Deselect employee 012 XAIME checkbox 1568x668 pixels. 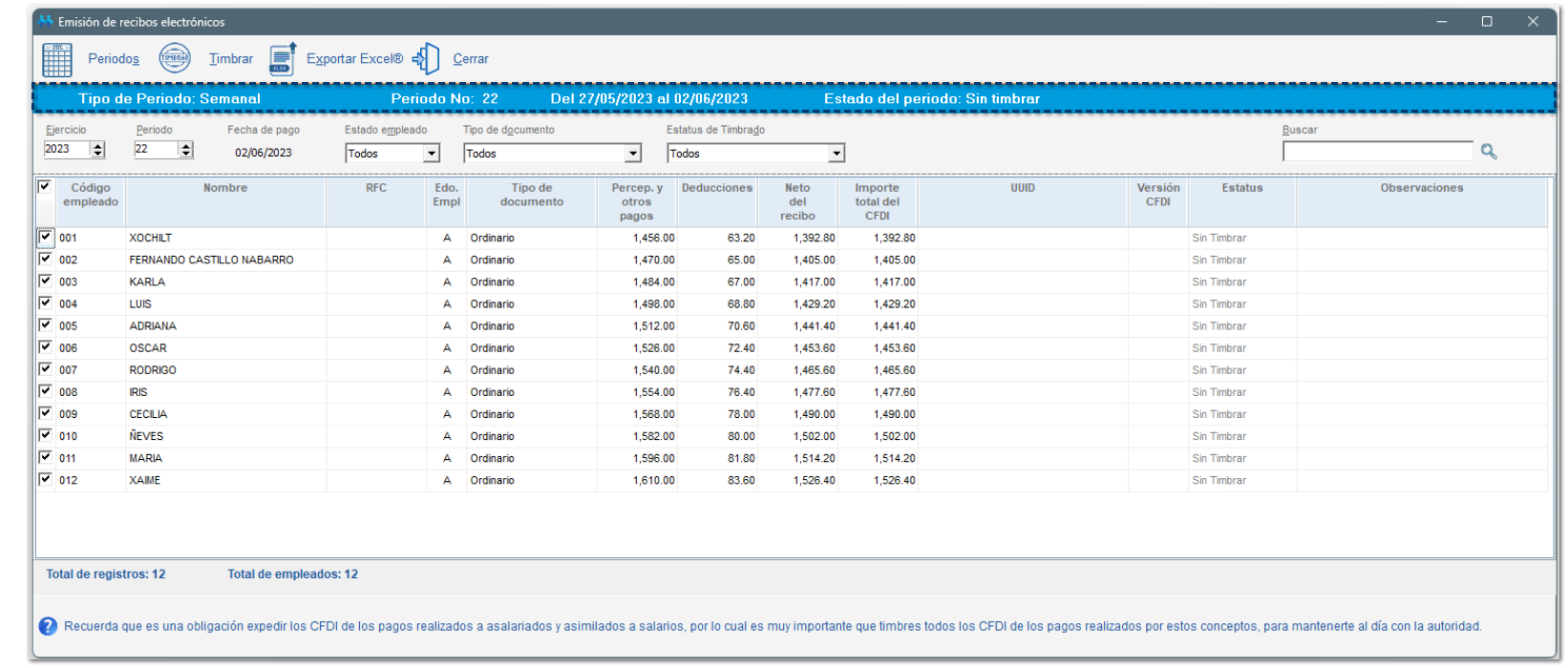pos(45,479)
